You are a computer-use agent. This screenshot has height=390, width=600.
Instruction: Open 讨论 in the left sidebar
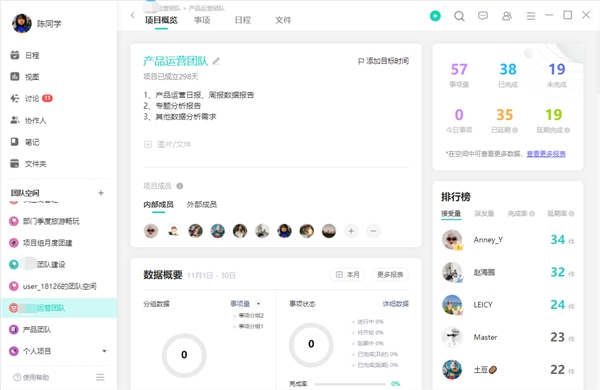click(31, 99)
